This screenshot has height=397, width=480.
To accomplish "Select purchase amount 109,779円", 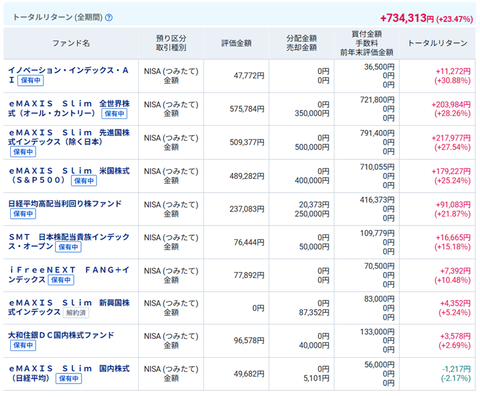I will [377, 233].
